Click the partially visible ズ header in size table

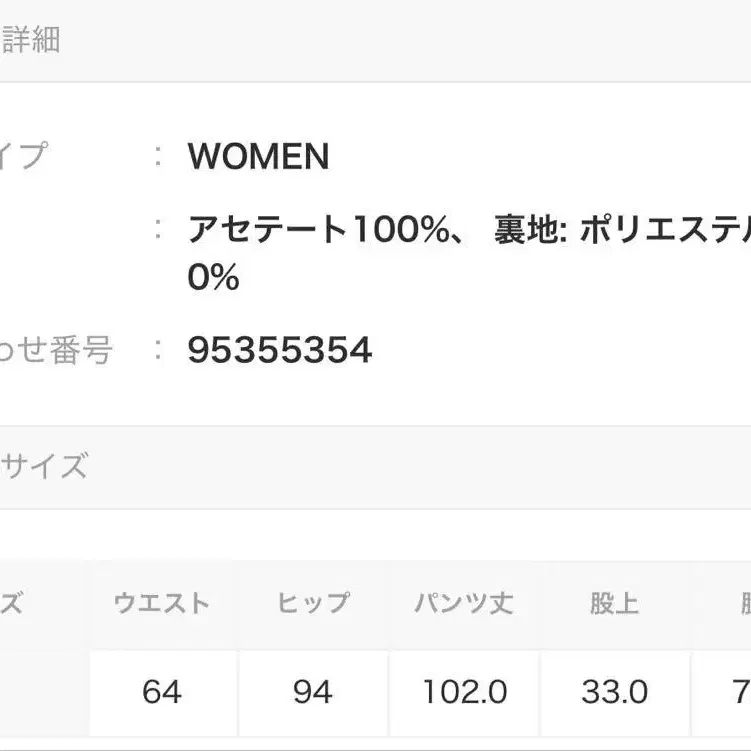click(12, 603)
